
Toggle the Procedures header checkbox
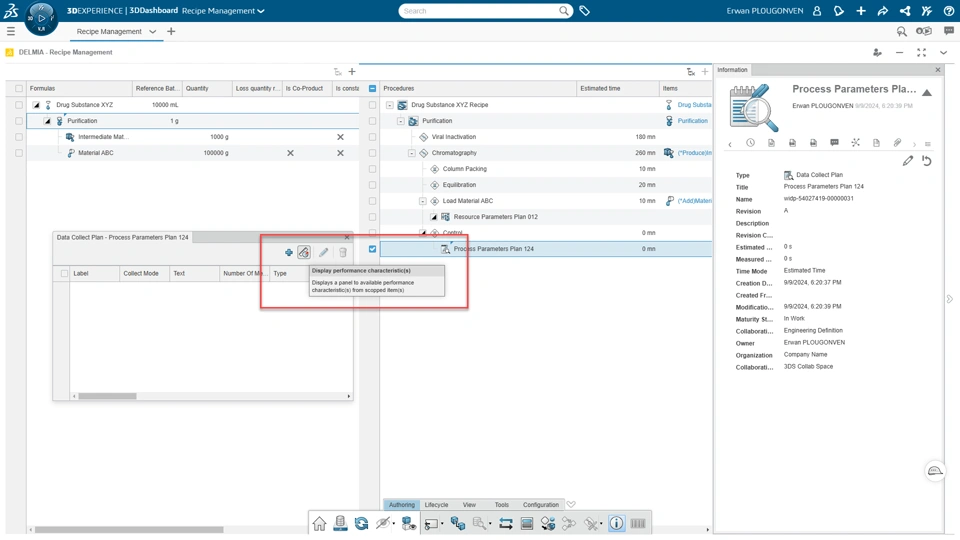(372, 88)
